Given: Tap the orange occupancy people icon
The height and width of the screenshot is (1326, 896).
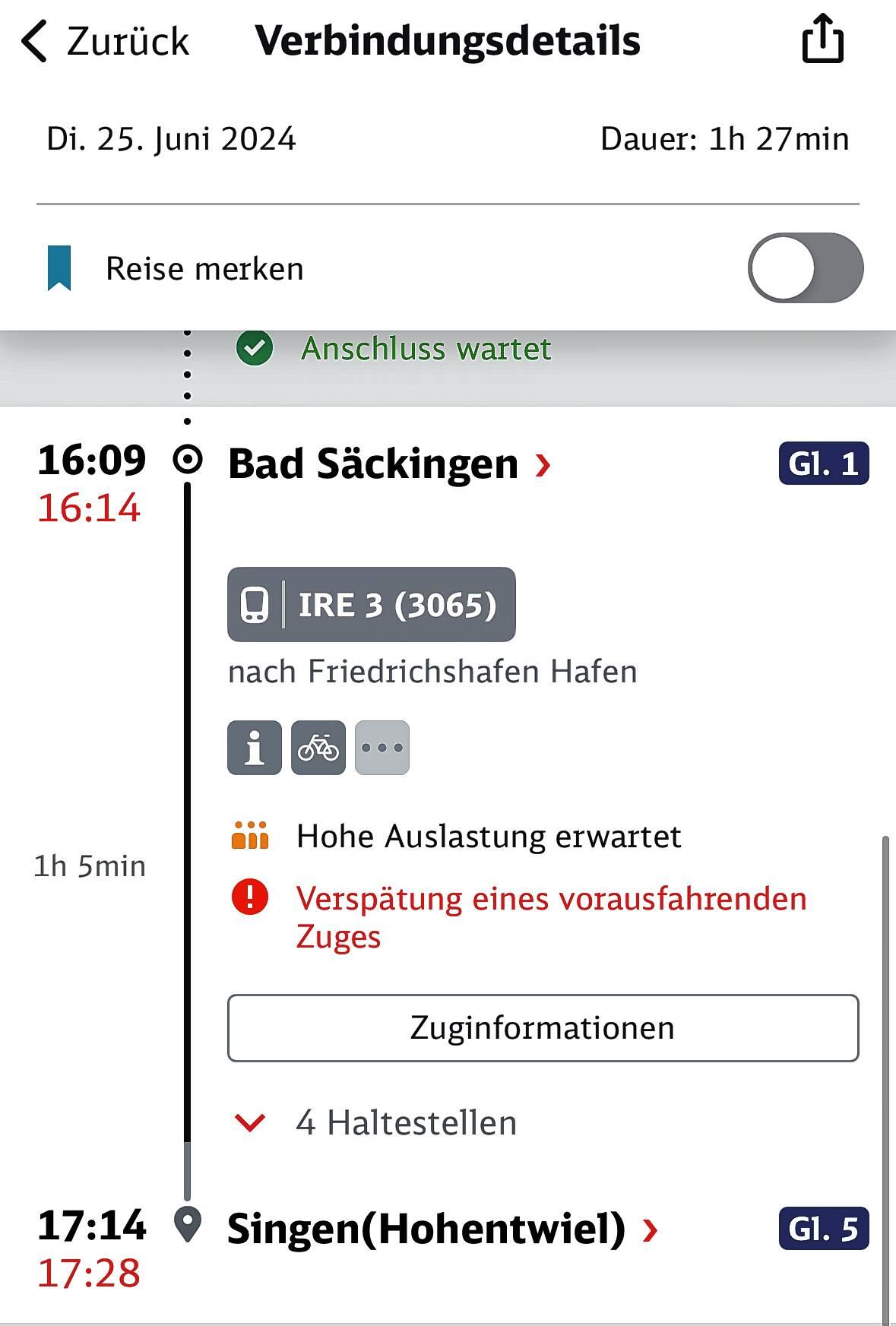Looking at the screenshot, I should click(250, 835).
